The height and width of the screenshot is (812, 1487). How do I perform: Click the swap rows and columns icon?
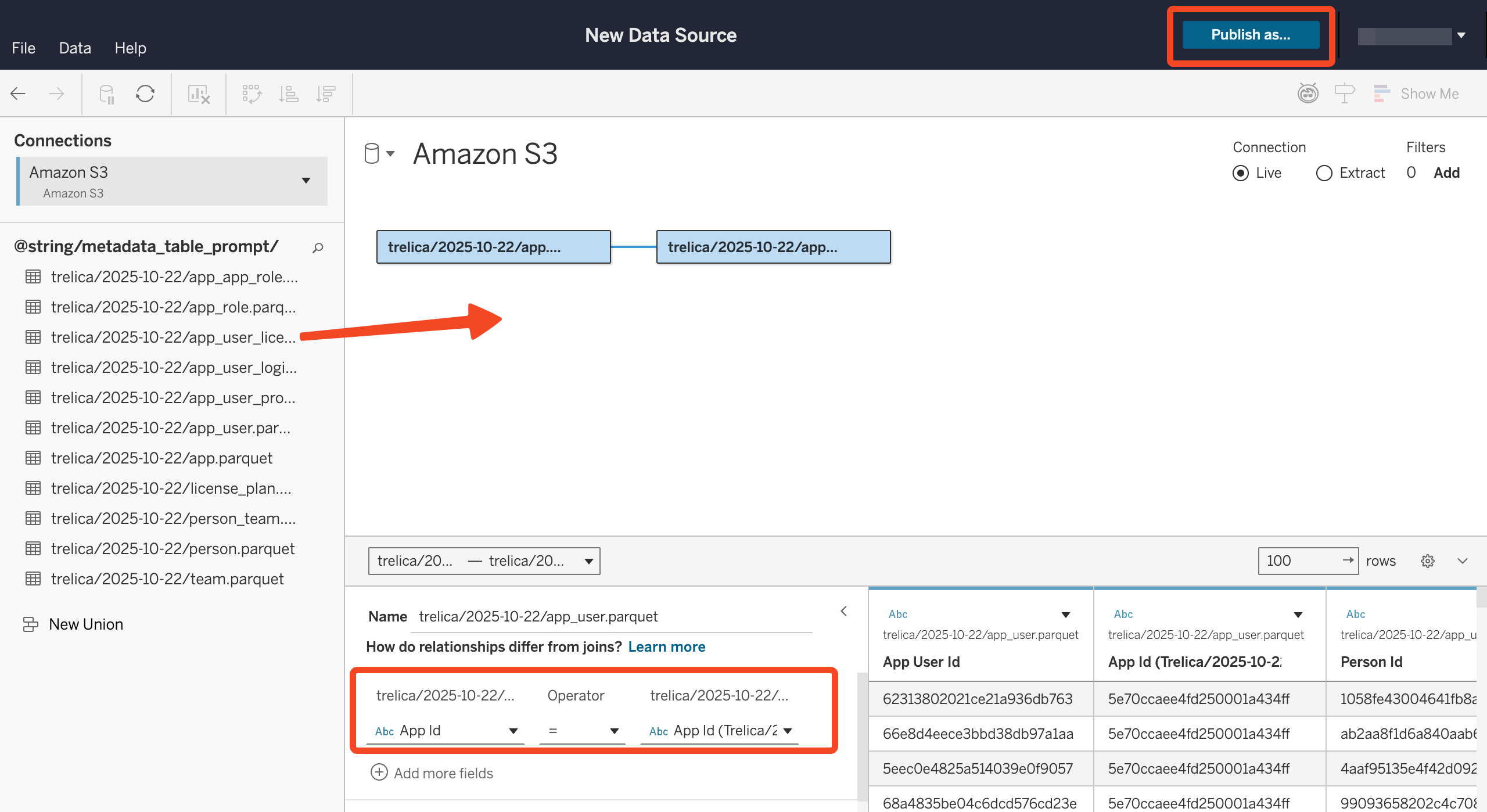[252, 94]
